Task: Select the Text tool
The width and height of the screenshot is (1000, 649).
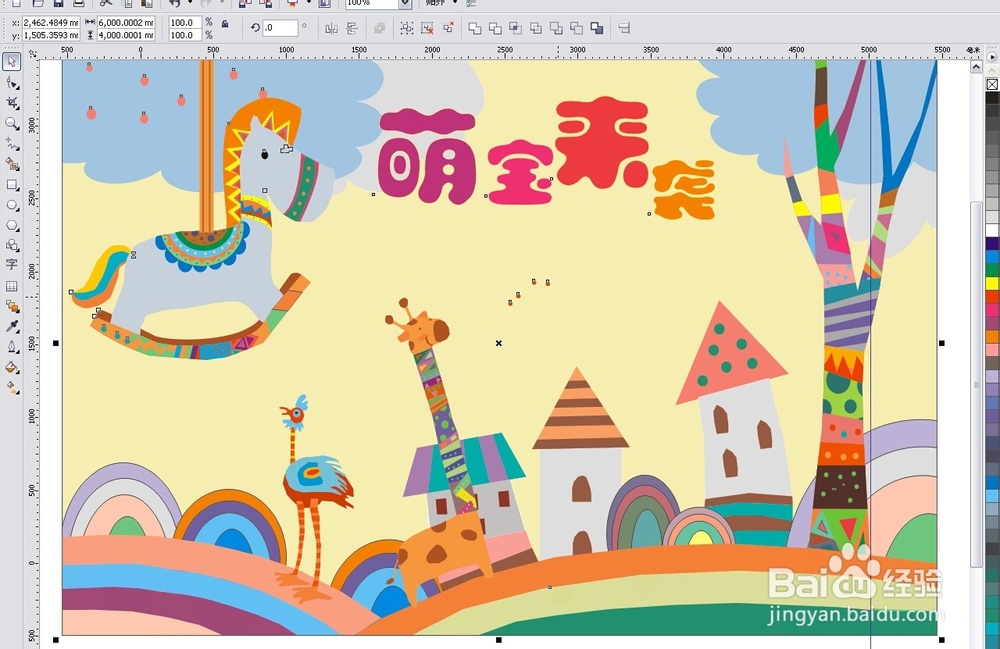Action: click(x=13, y=265)
